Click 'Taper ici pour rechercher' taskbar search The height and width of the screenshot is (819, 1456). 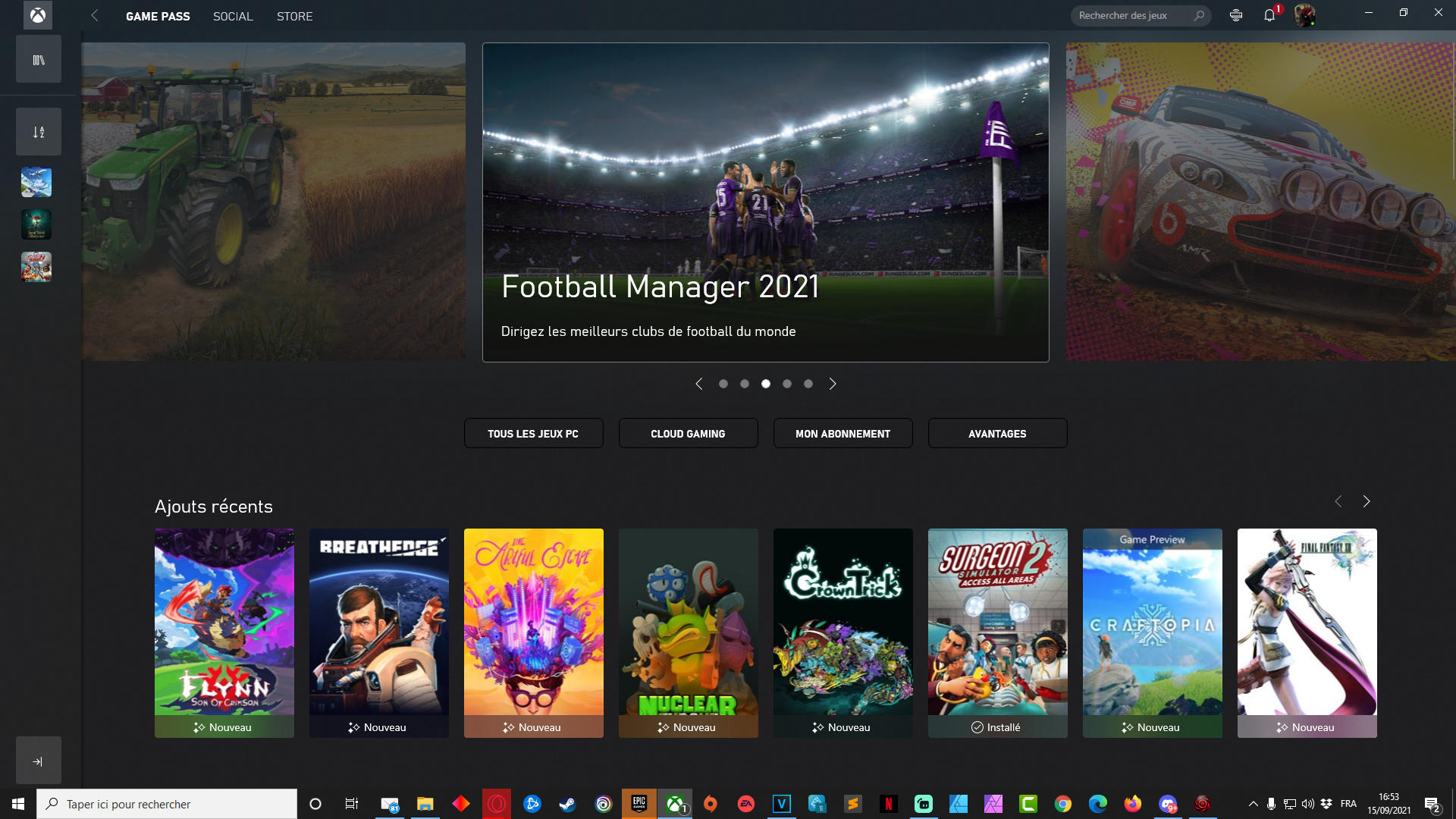pos(167,804)
